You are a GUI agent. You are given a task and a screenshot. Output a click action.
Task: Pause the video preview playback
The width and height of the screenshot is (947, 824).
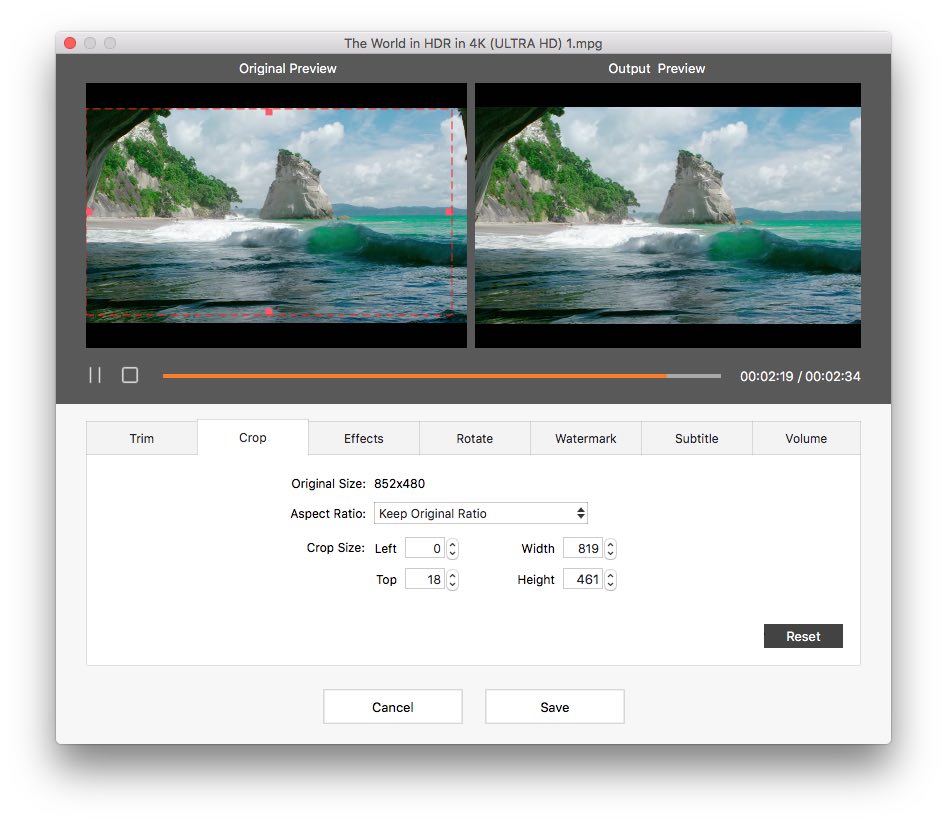95,375
